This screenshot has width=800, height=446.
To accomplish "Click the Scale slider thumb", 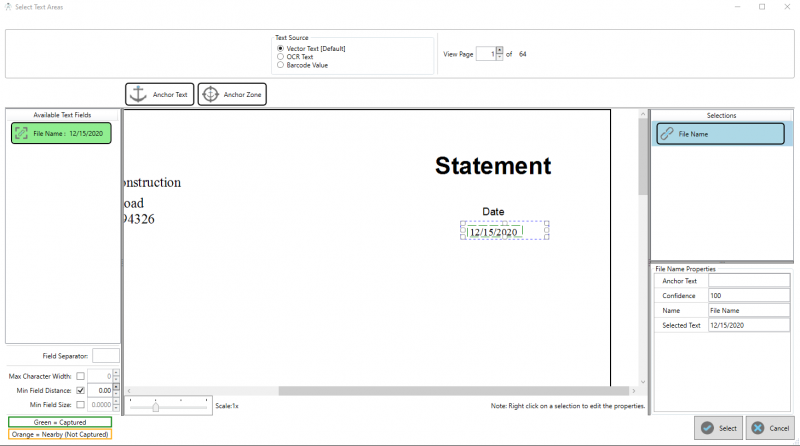I will tap(155, 406).
